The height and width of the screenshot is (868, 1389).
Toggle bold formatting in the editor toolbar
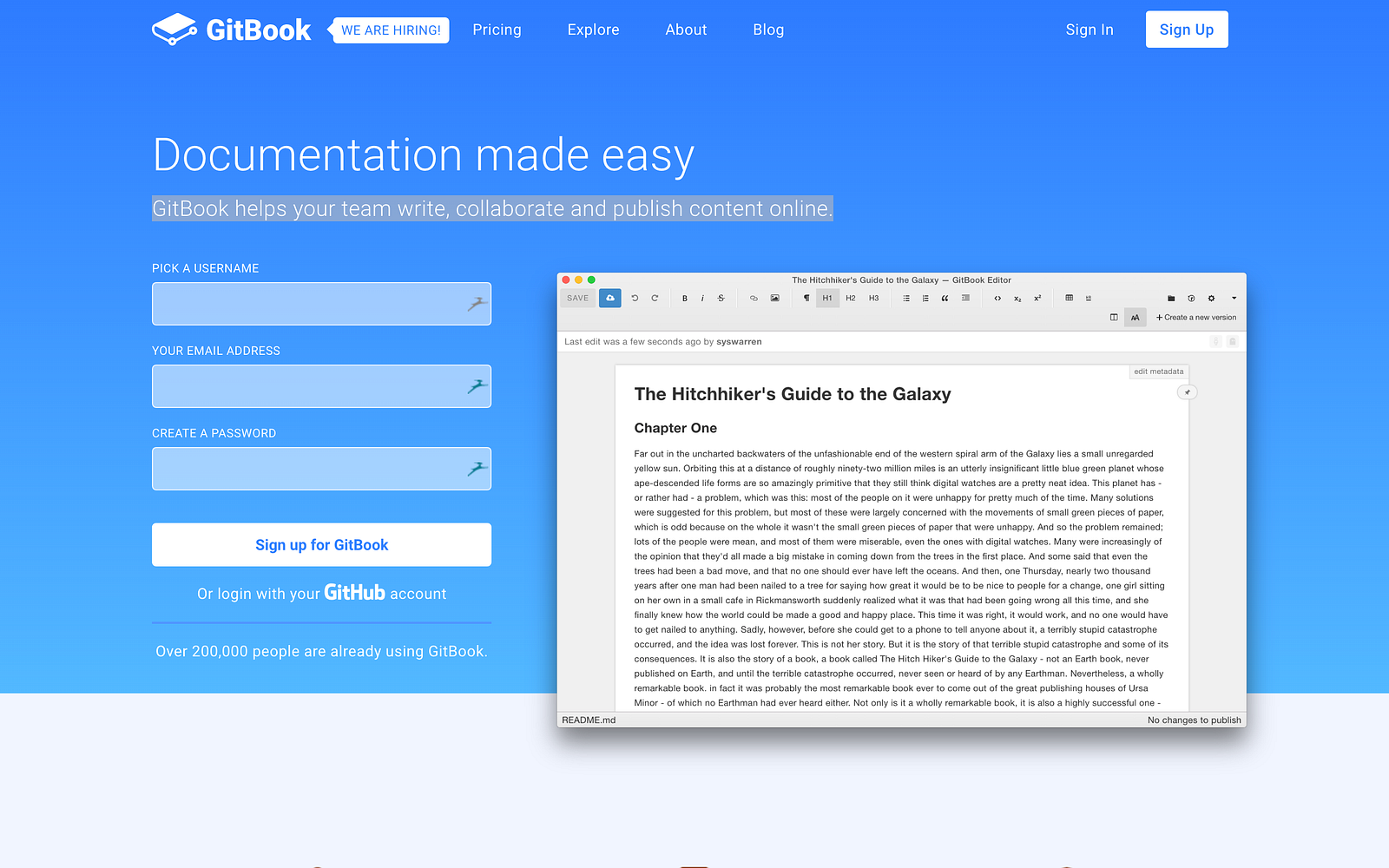[x=685, y=299]
